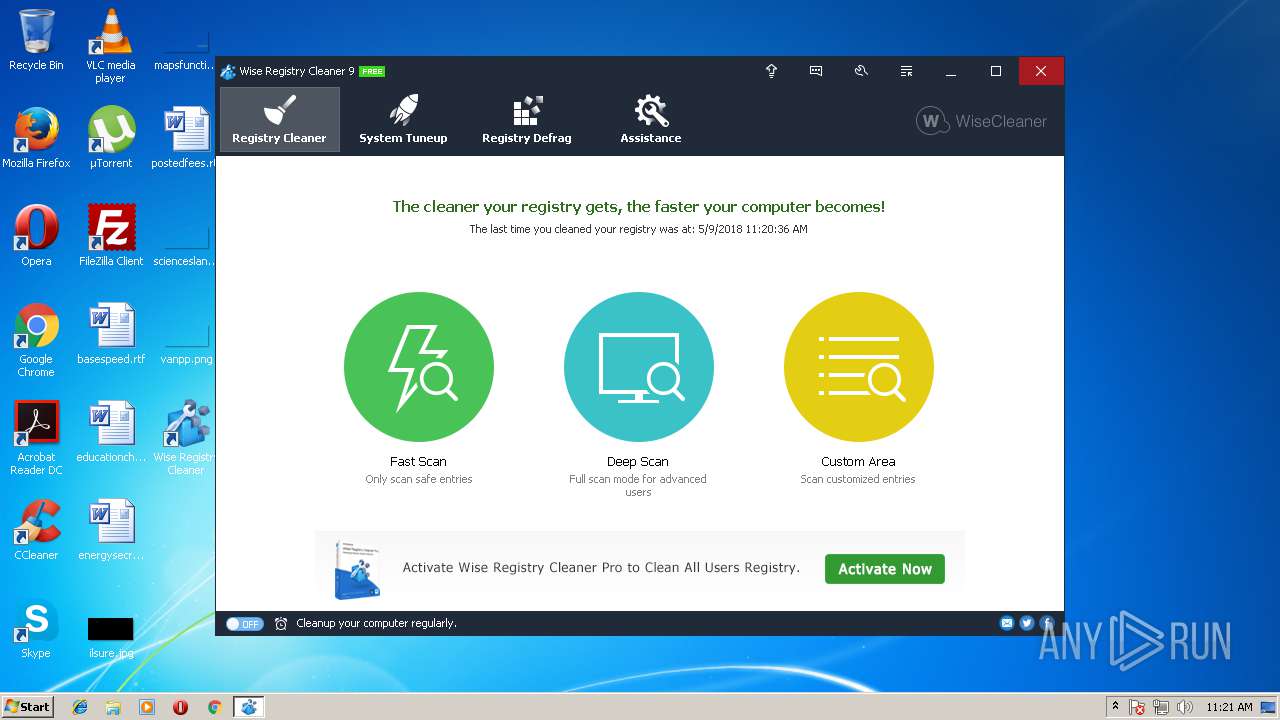Image resolution: width=1280 pixels, height=720 pixels.
Task: Click the upgrade arrow icon in title bar
Action: [x=771, y=71]
